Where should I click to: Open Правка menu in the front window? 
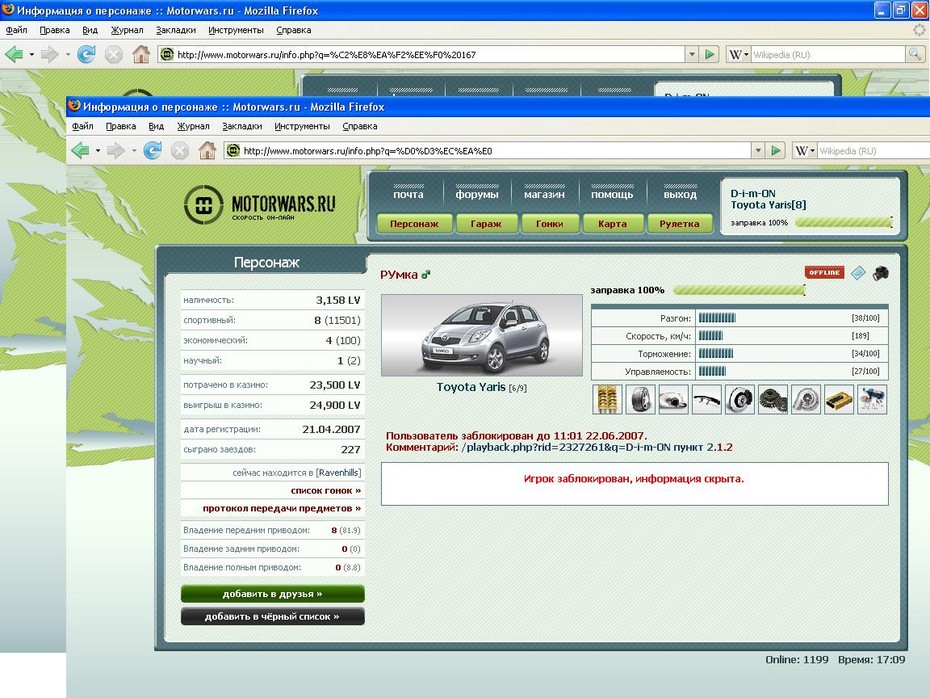coord(120,126)
